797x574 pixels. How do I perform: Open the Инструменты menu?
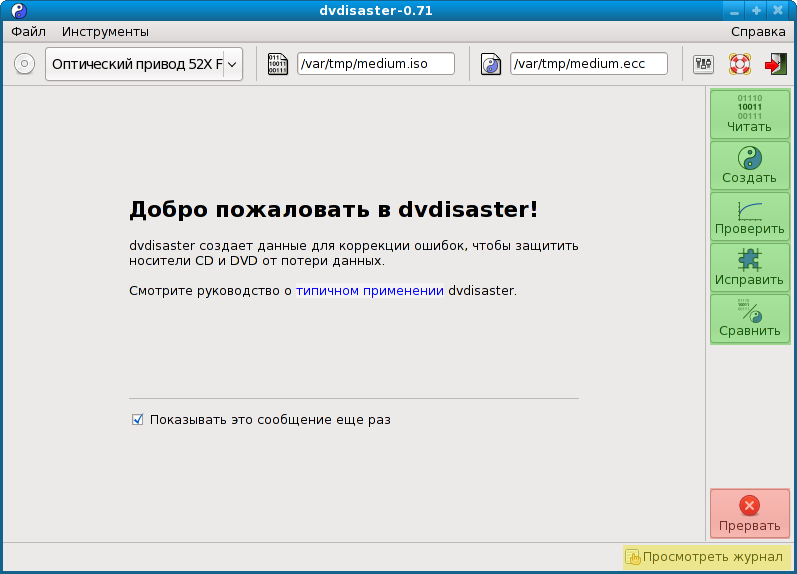click(105, 32)
